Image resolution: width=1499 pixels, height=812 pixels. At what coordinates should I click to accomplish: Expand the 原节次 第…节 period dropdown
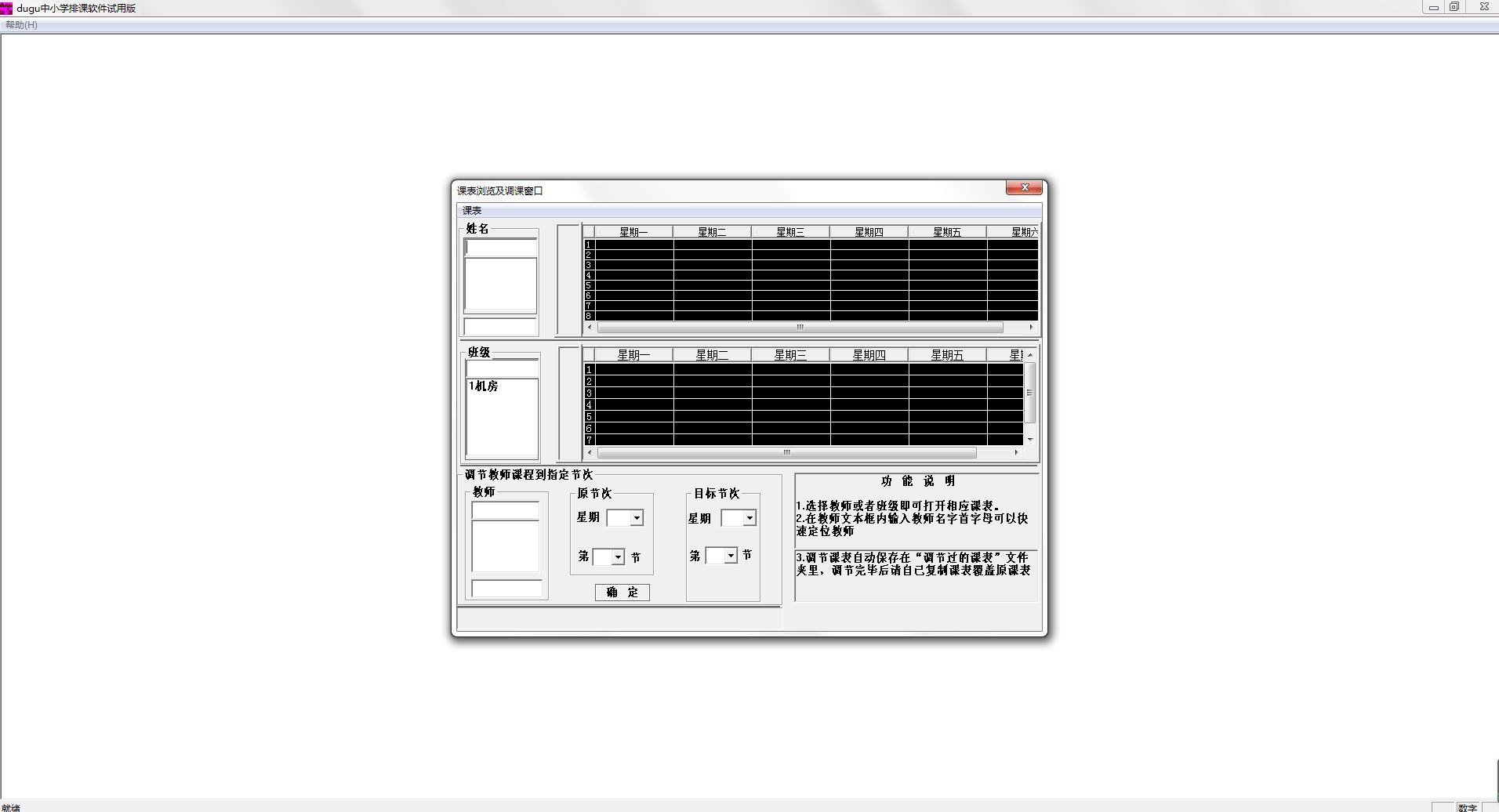coord(618,557)
